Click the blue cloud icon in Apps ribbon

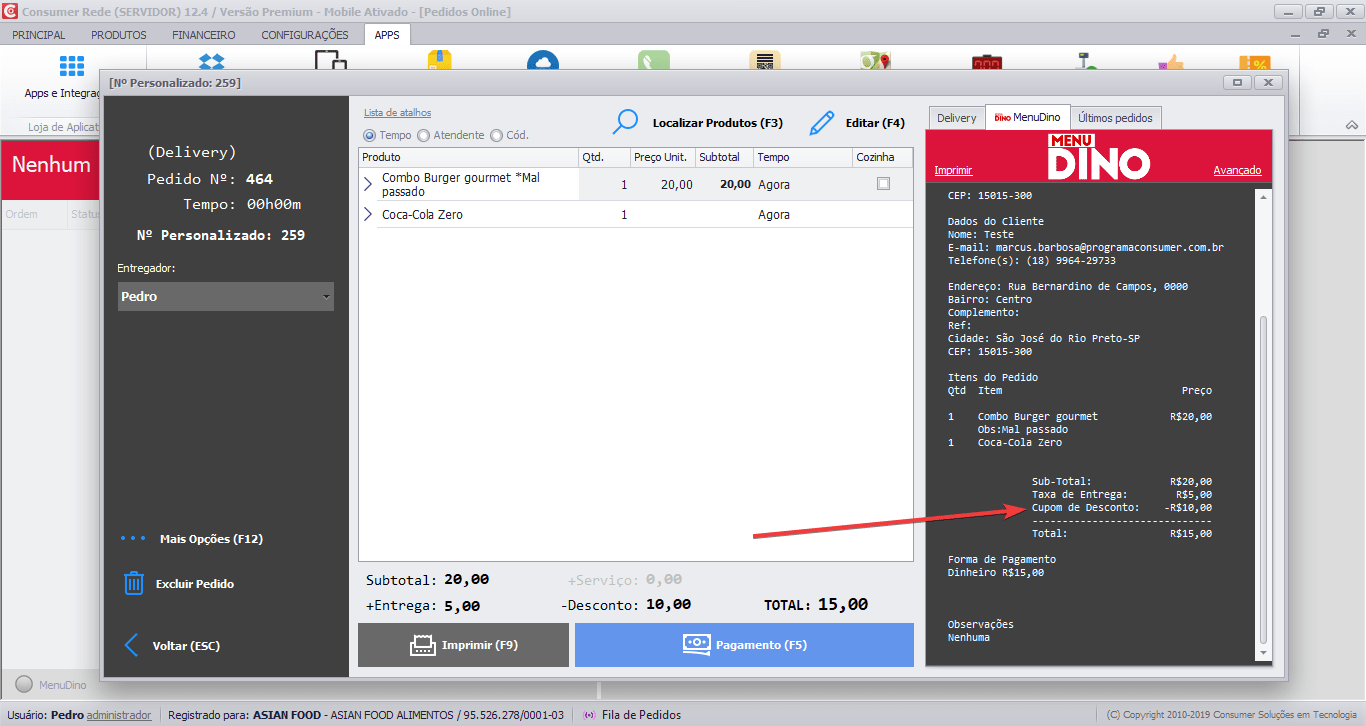click(543, 62)
